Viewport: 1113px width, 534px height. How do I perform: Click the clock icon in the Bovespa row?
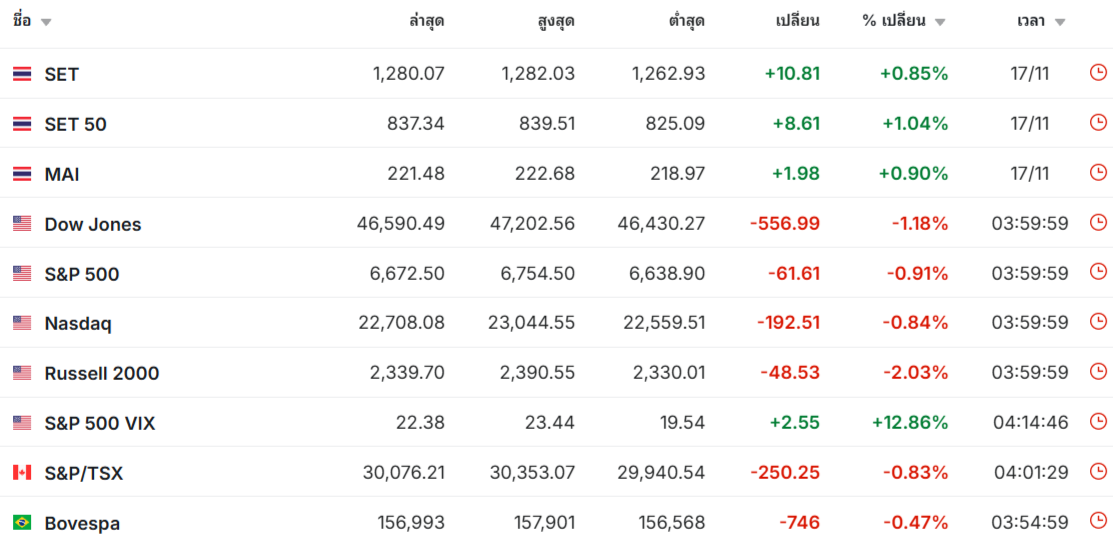(x=1098, y=521)
